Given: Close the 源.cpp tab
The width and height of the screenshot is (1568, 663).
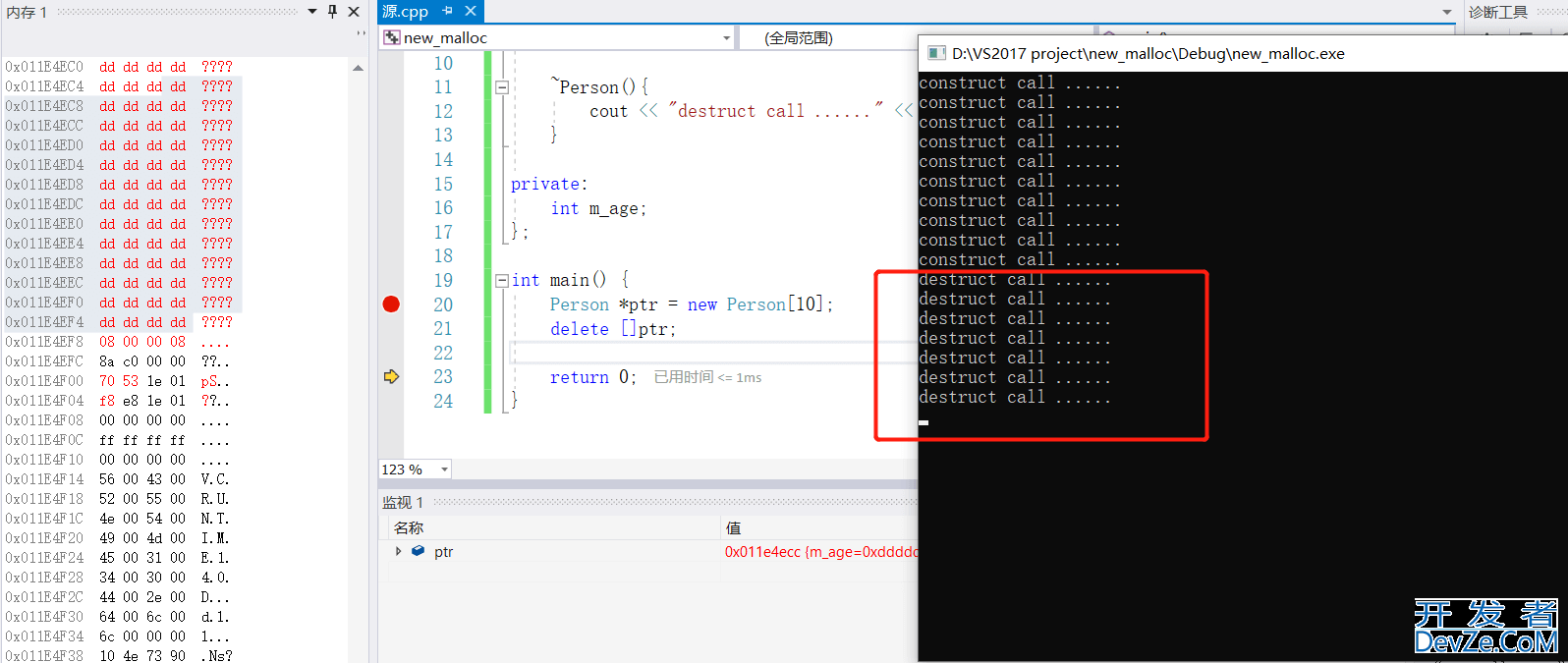Looking at the screenshot, I should tap(471, 11).
